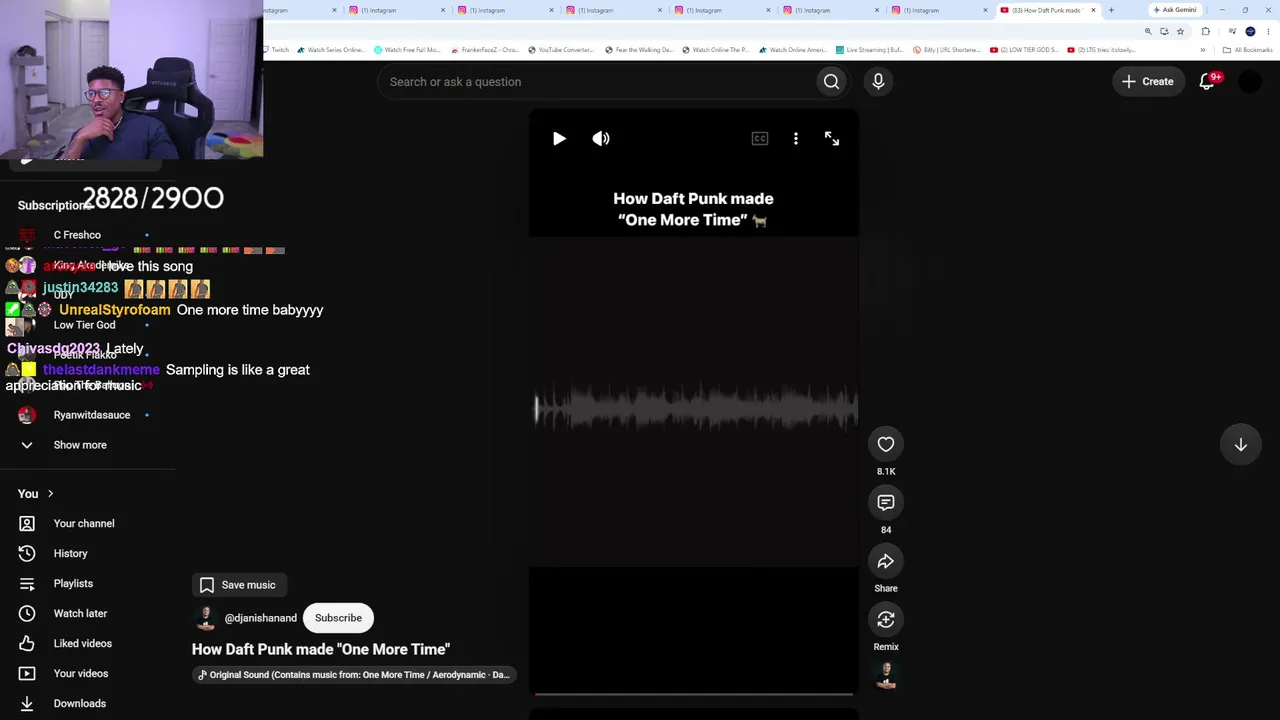The height and width of the screenshot is (720, 1280).
Task: Enter fullscreen on the short player
Action: click(x=832, y=139)
